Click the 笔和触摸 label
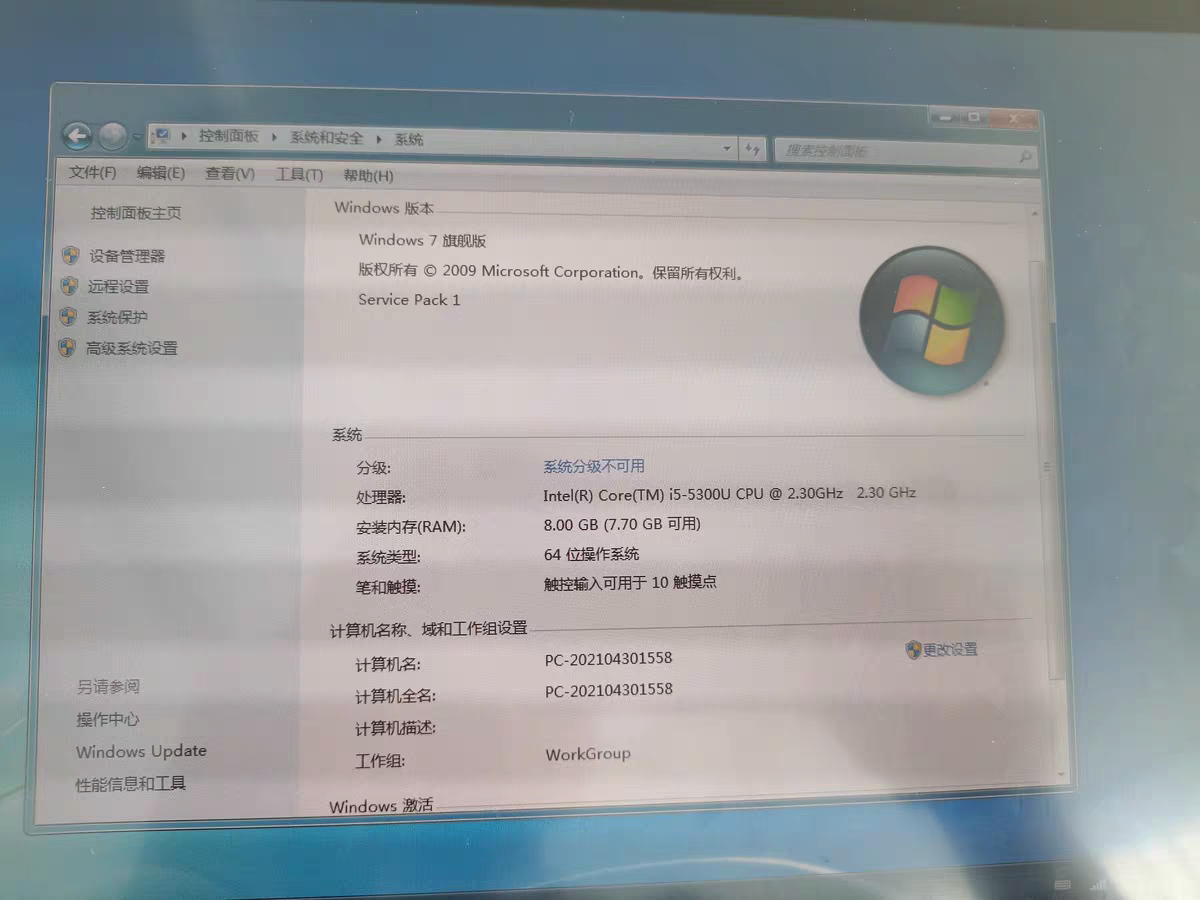 pos(388,588)
